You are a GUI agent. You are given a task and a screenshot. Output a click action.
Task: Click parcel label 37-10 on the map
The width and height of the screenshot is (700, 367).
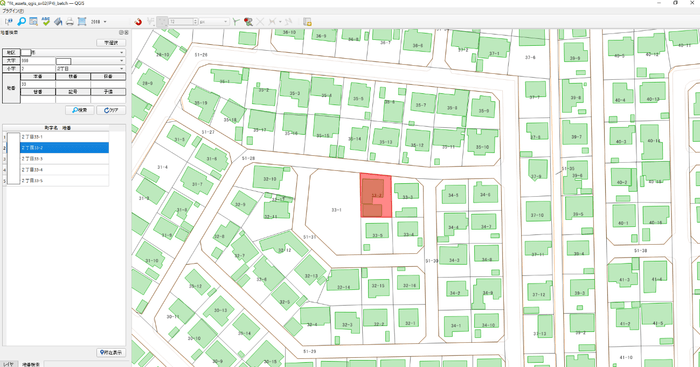tap(537, 215)
